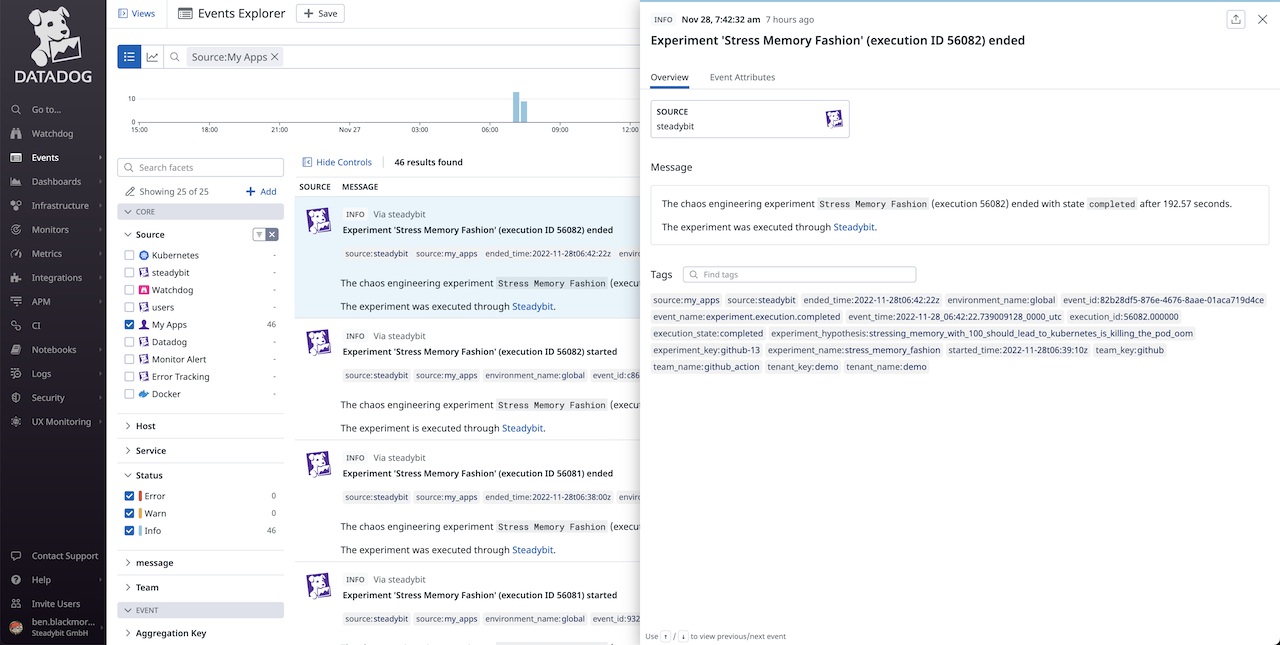Image resolution: width=1280 pixels, height=645 pixels.
Task: Click the Add facet button
Action: point(262,192)
